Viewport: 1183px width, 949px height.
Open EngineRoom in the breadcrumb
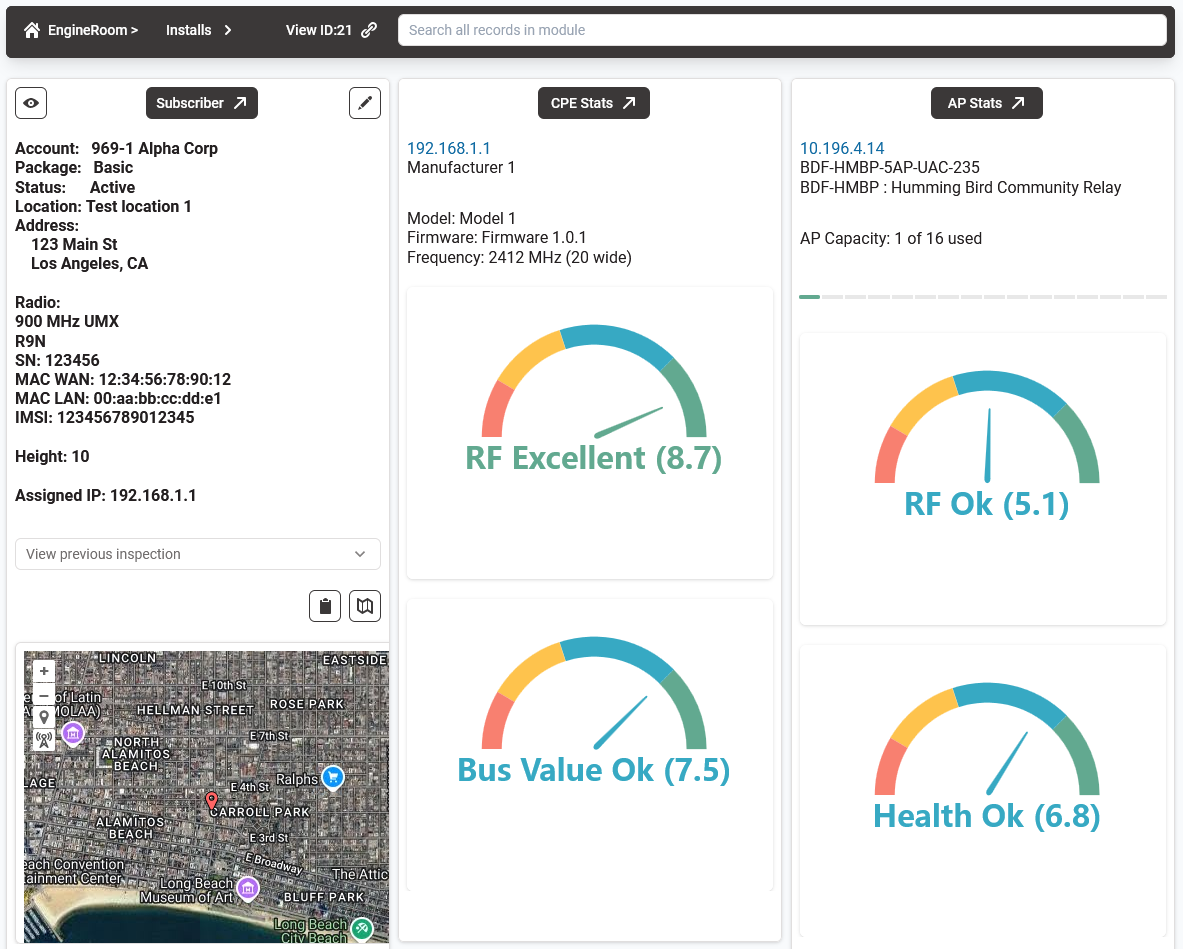(x=88, y=30)
